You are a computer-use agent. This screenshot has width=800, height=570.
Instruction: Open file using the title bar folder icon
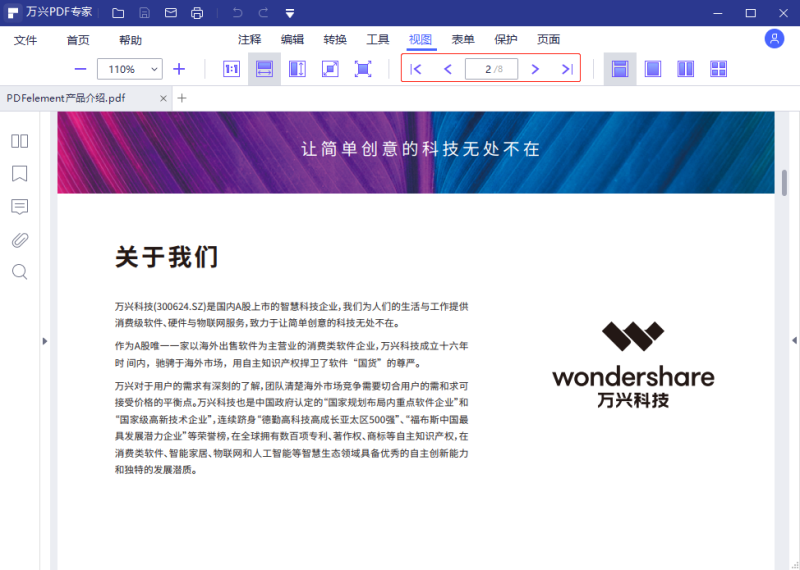(118, 13)
